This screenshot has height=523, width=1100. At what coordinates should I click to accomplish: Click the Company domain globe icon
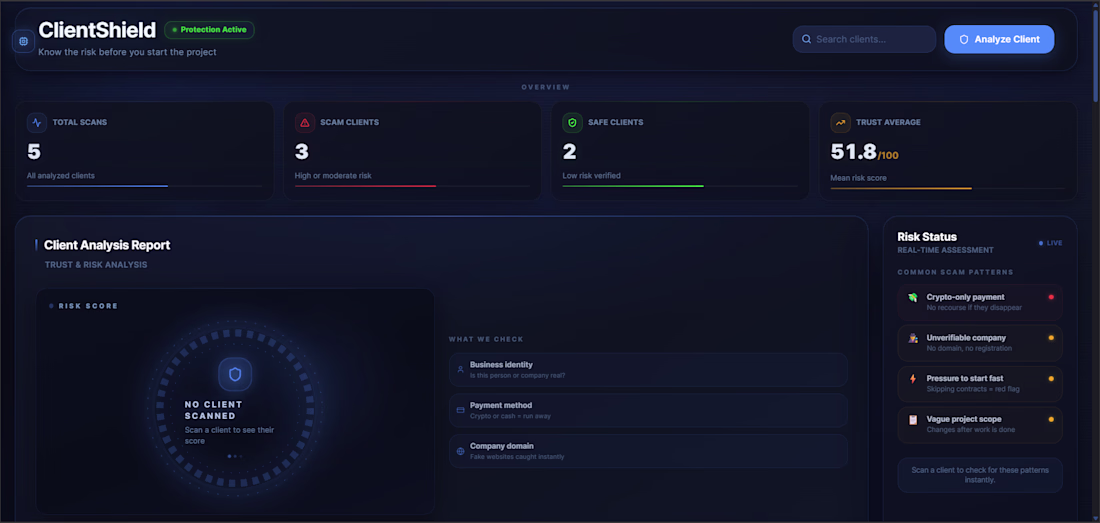460,451
